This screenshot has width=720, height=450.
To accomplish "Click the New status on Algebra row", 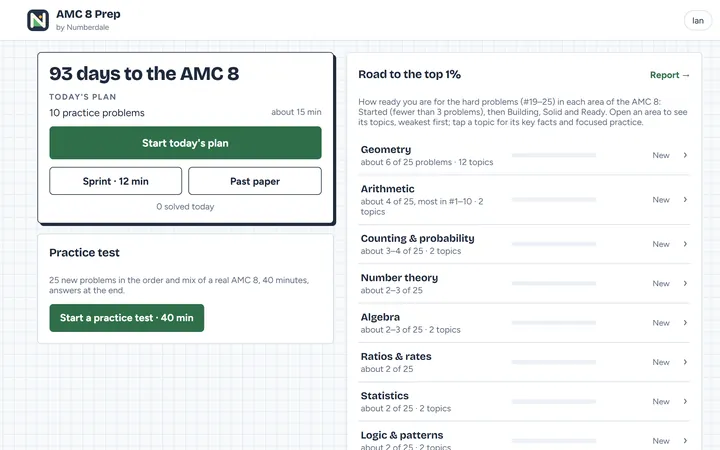I will coord(661,323).
